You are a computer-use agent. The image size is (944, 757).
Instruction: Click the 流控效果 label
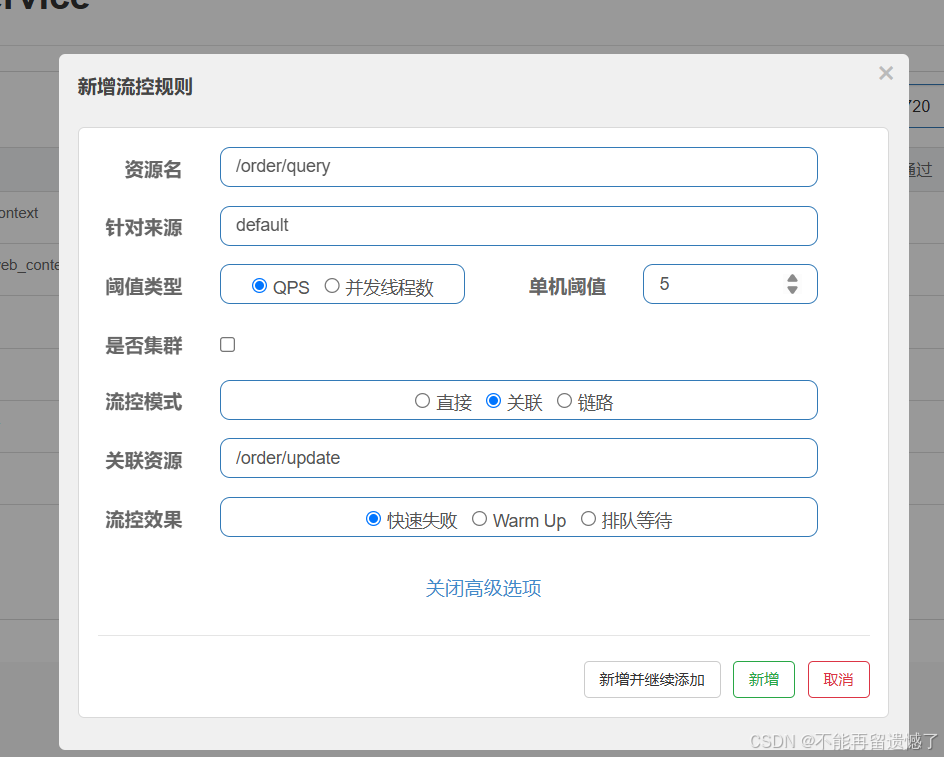click(x=143, y=520)
